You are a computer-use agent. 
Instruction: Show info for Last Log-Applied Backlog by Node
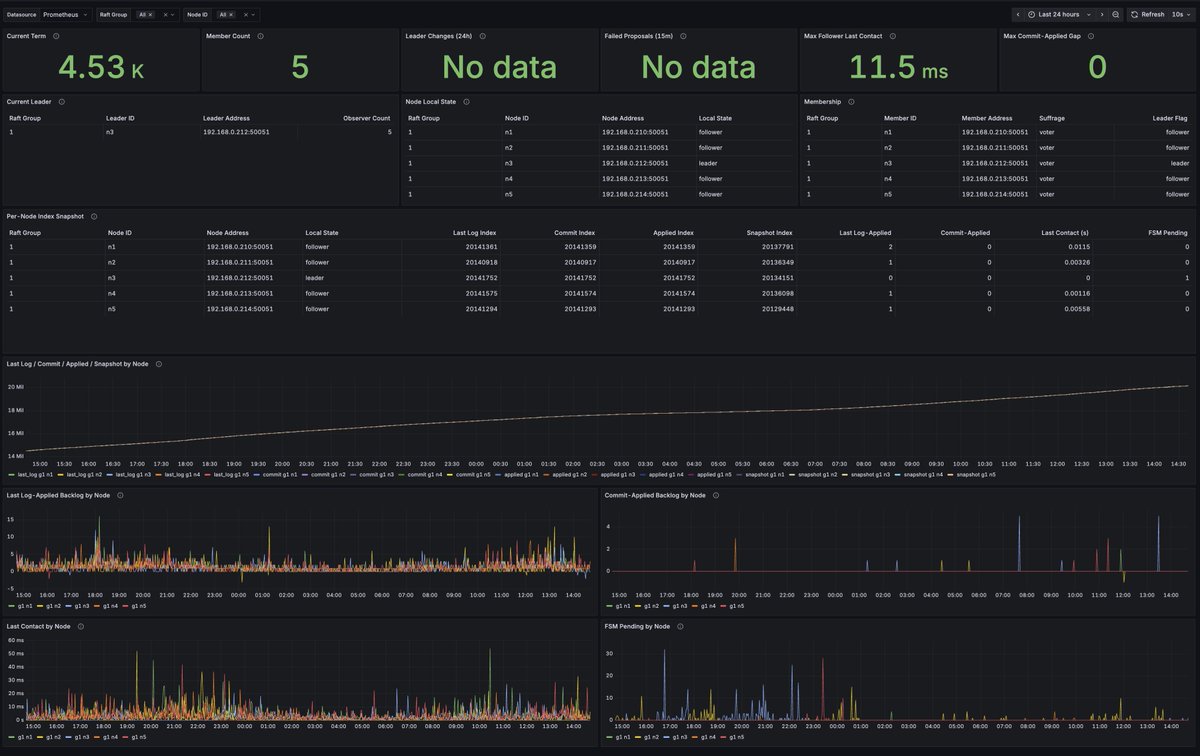click(118, 495)
